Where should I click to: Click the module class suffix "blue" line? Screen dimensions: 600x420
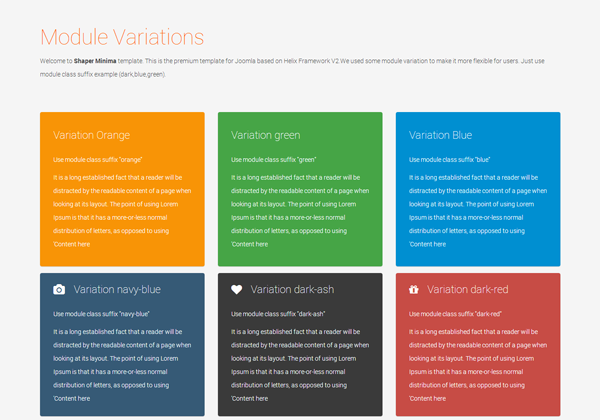[x=450, y=159]
